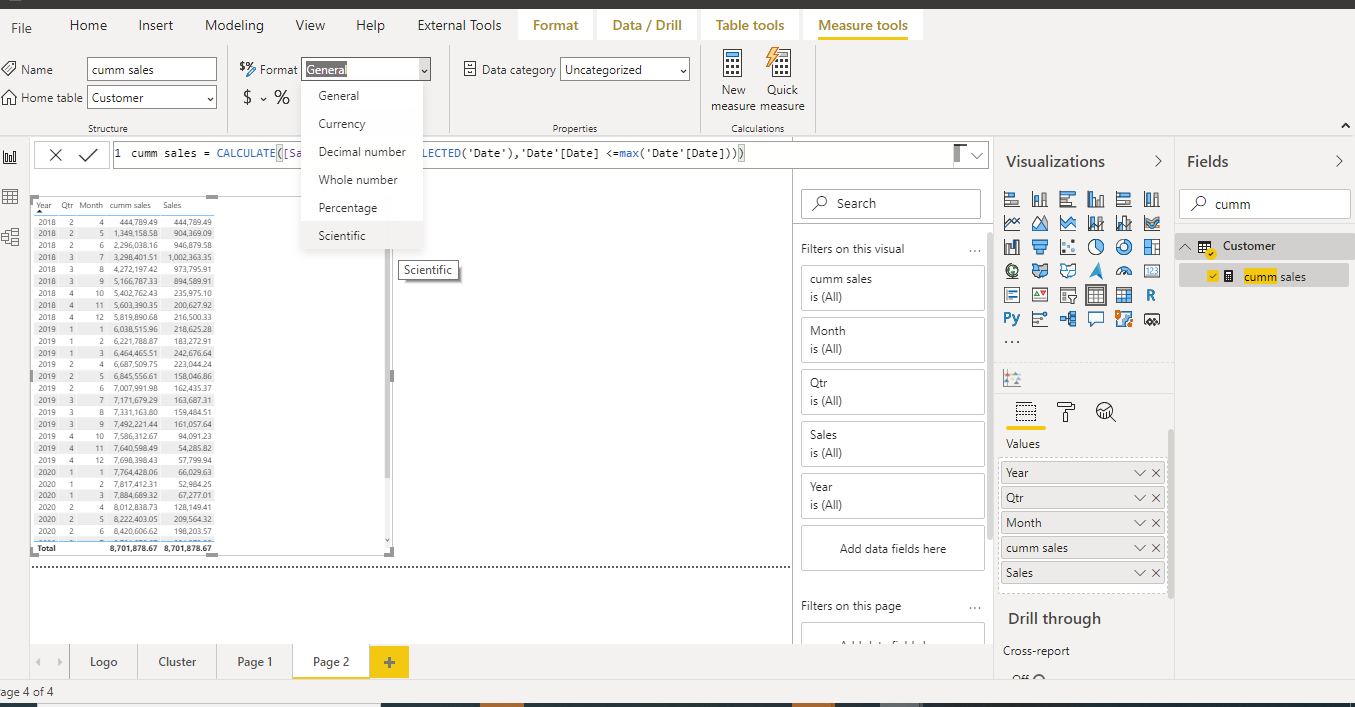Select the Matrix visual

(x=1124, y=295)
